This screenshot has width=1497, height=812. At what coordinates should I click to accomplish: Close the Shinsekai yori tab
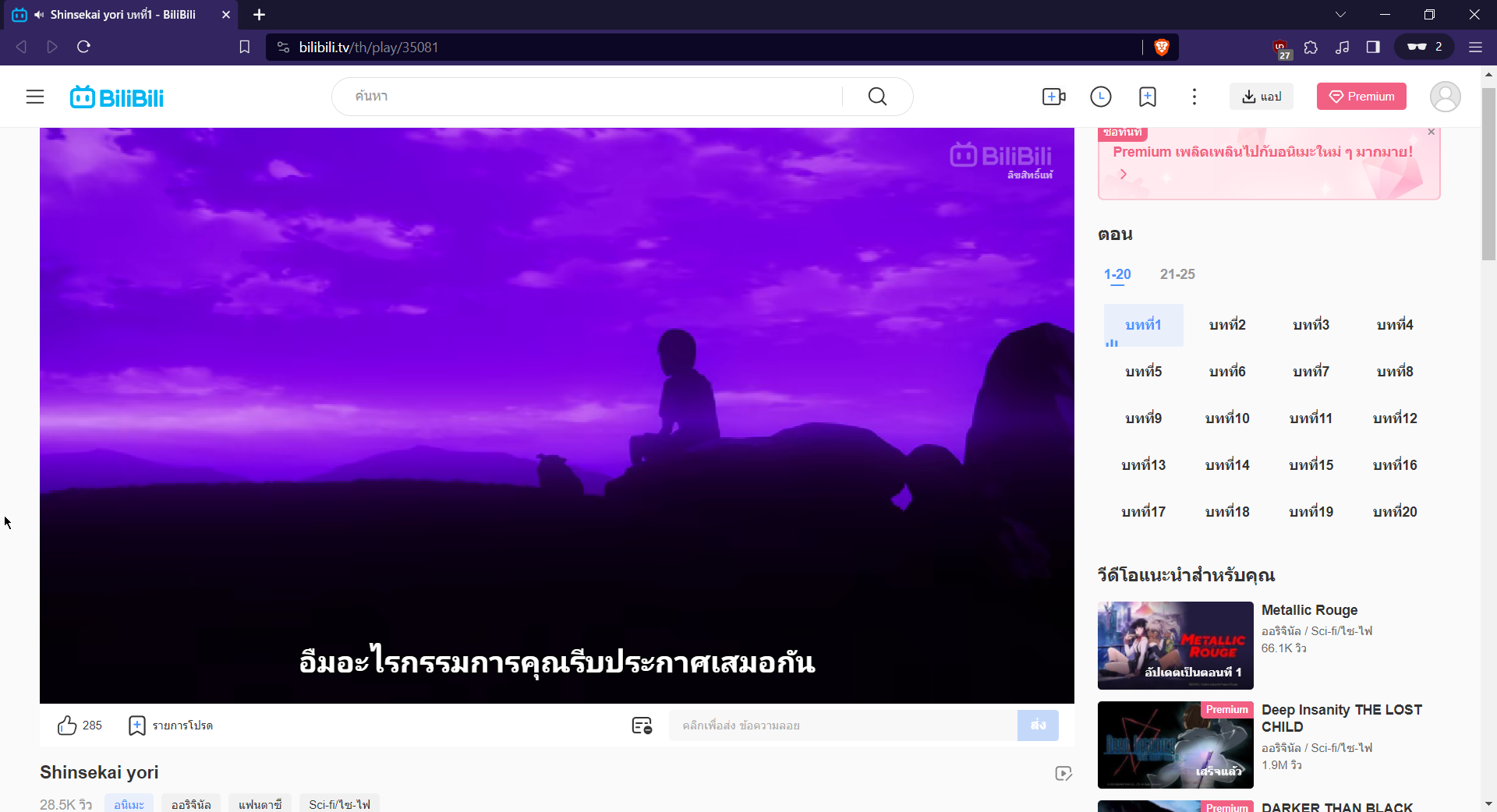225,15
